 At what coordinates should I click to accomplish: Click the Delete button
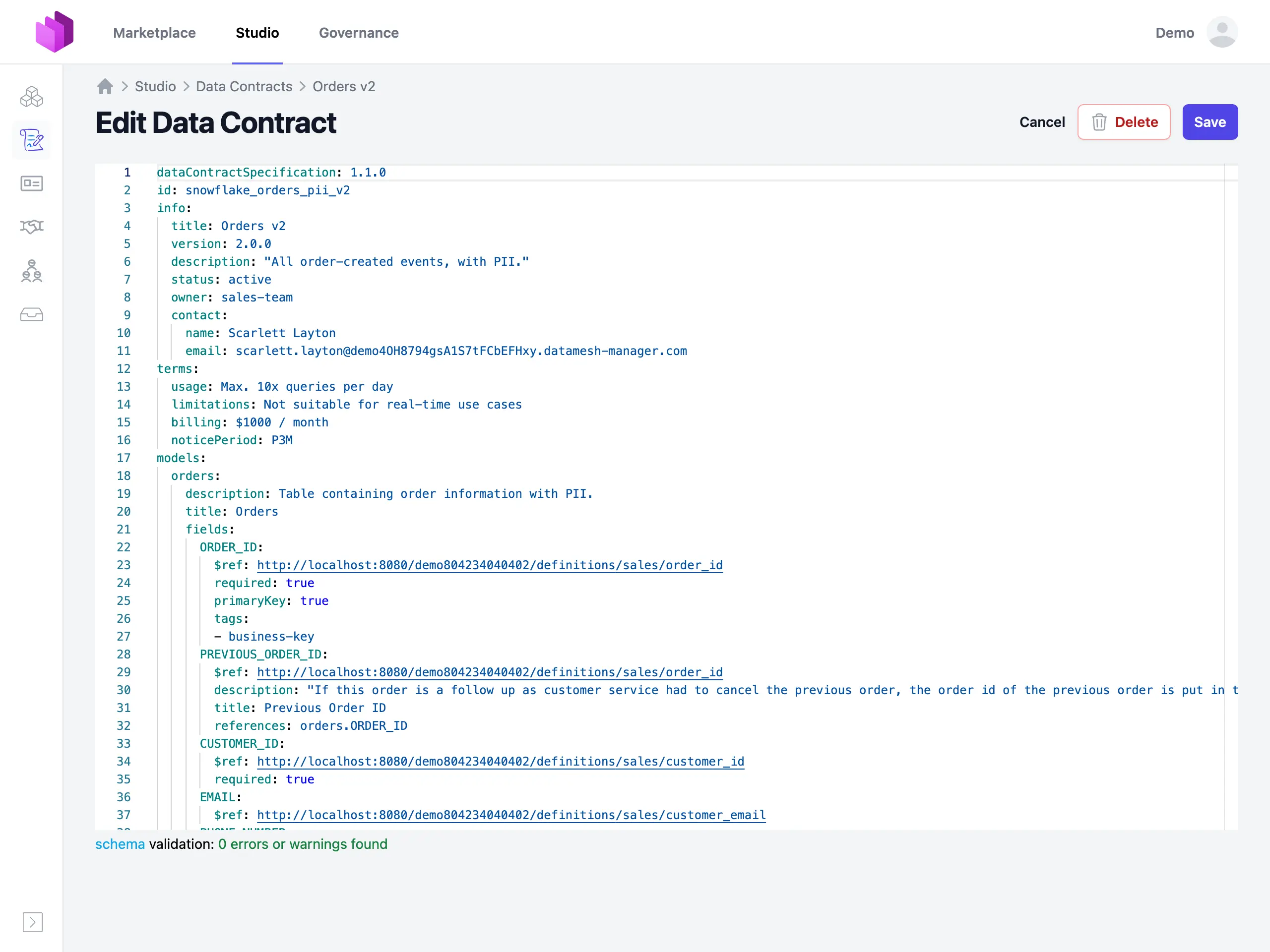click(x=1124, y=122)
